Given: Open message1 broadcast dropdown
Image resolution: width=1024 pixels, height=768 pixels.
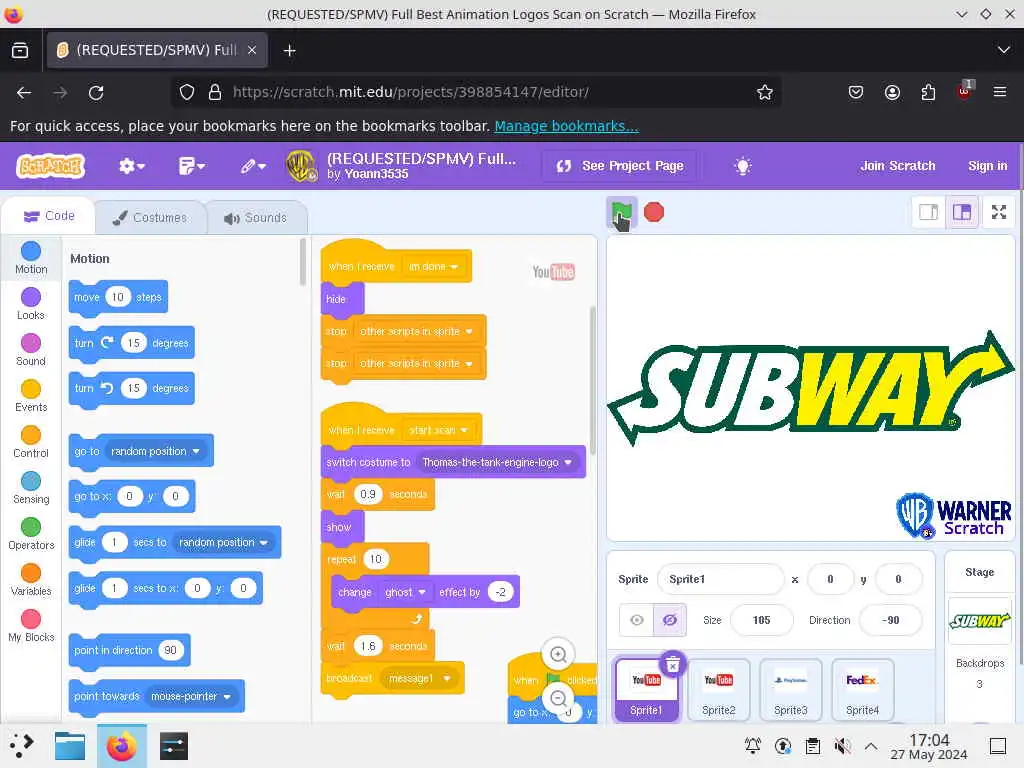Looking at the screenshot, I should [419, 679].
